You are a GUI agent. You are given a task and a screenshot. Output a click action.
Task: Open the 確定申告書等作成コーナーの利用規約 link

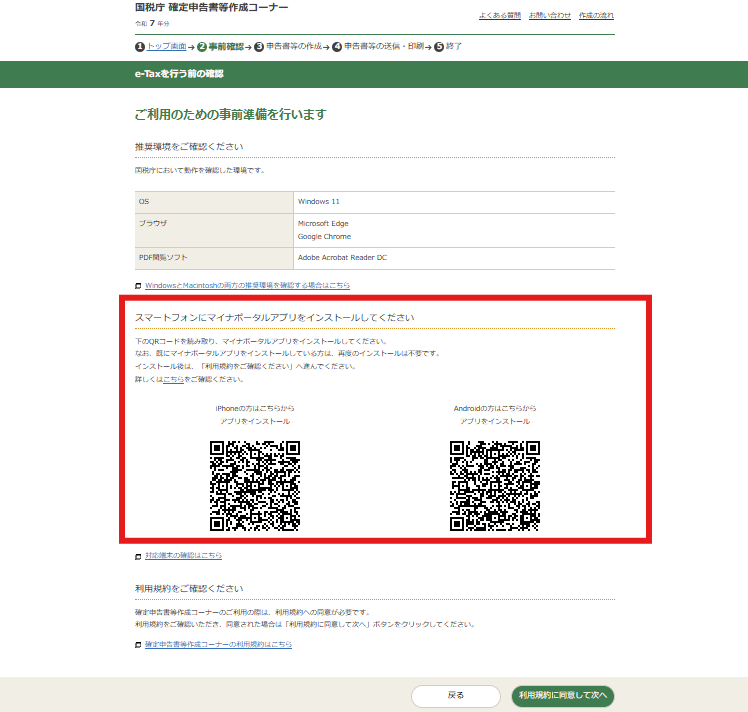(218, 645)
